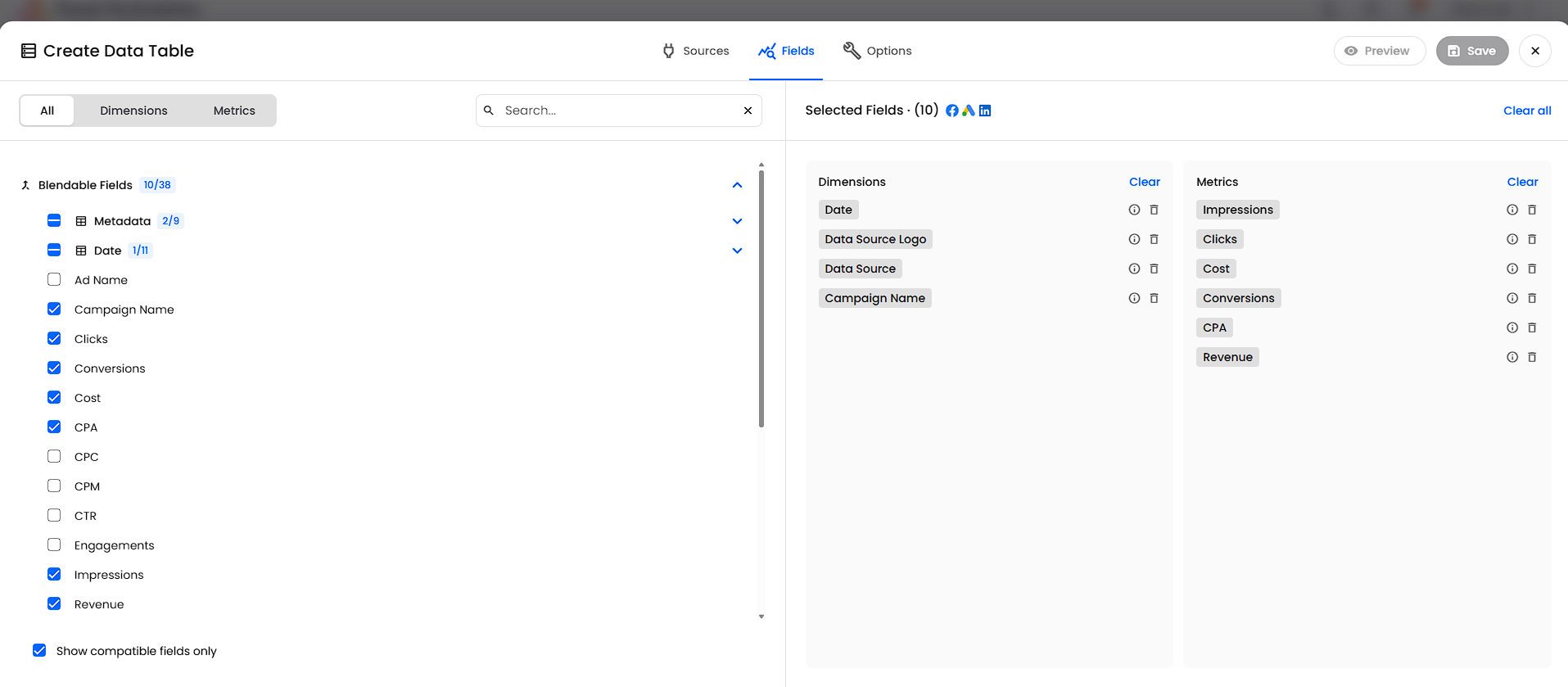
Task: Remove Data Source Logo via trash icon
Action: click(x=1154, y=239)
